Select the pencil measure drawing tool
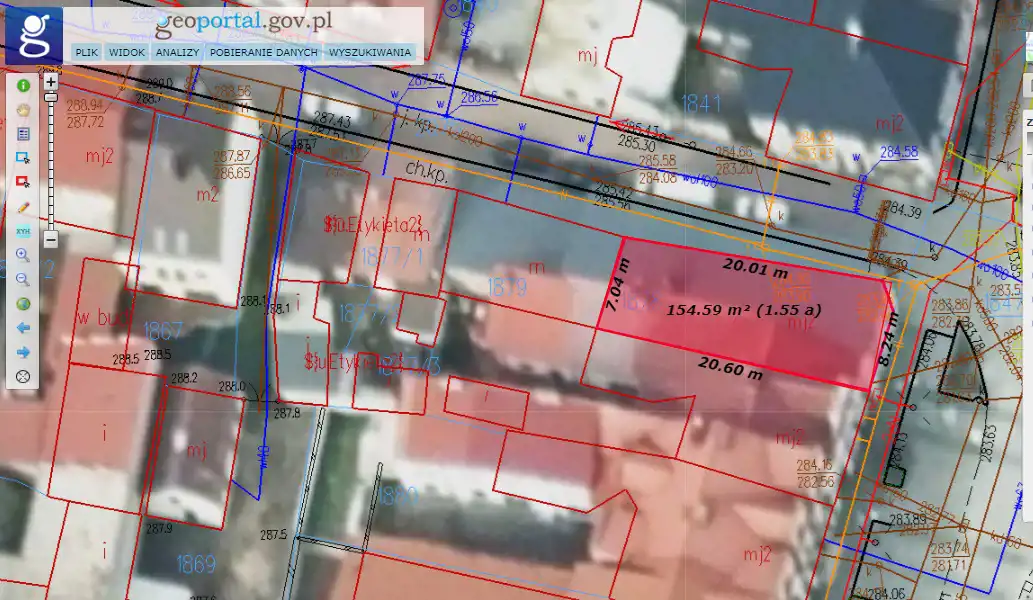 pos(23,207)
